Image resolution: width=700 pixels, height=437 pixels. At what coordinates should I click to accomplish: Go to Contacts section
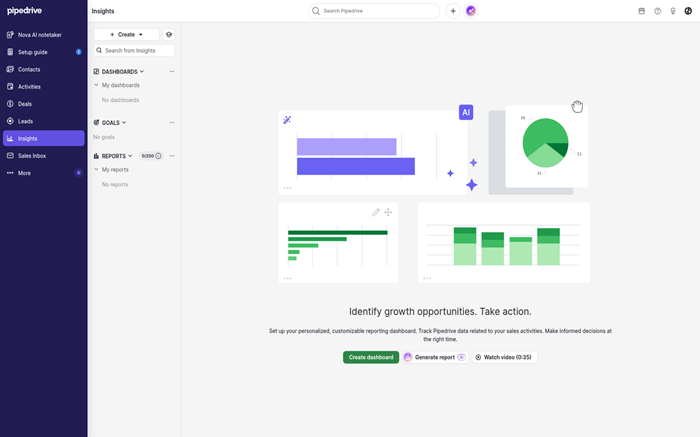click(x=43, y=70)
